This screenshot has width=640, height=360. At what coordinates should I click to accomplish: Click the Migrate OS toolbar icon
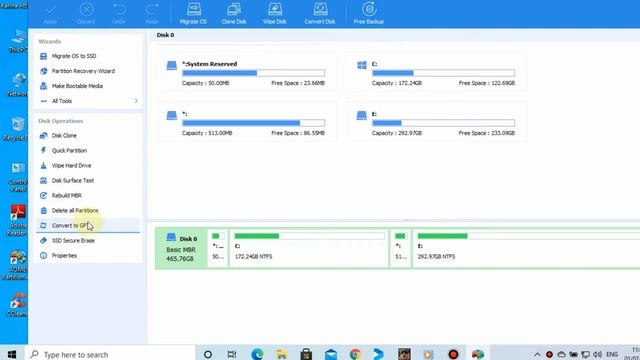coord(193,13)
